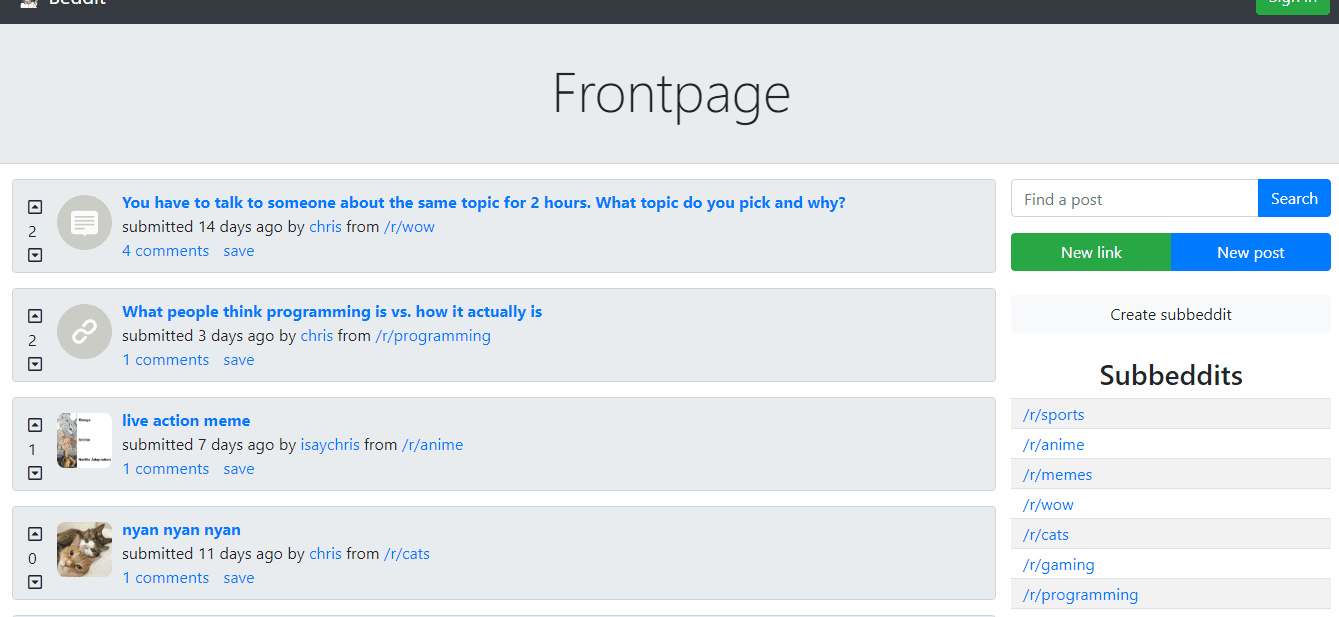Upvote the programming vs. reality post
1339x617 pixels.
pos(35,316)
